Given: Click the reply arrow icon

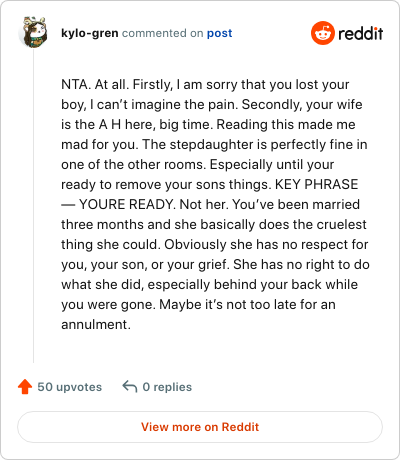Looking at the screenshot, I should tap(130, 387).
